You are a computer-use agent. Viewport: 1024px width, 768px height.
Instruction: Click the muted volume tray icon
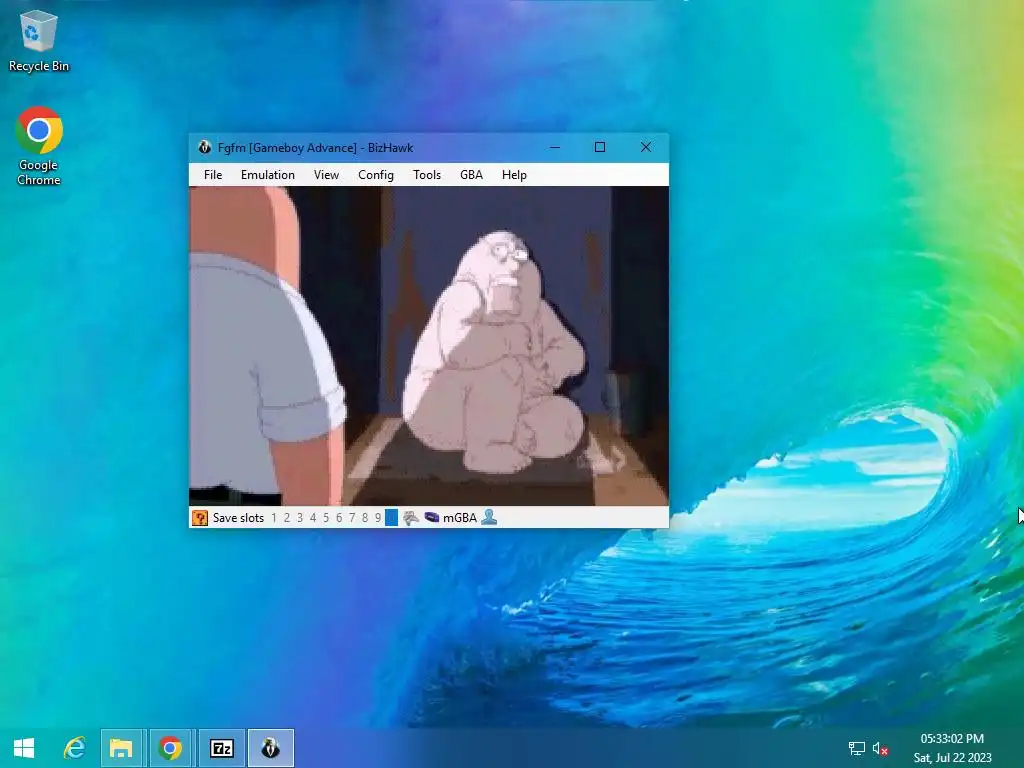pyautogui.click(x=880, y=748)
